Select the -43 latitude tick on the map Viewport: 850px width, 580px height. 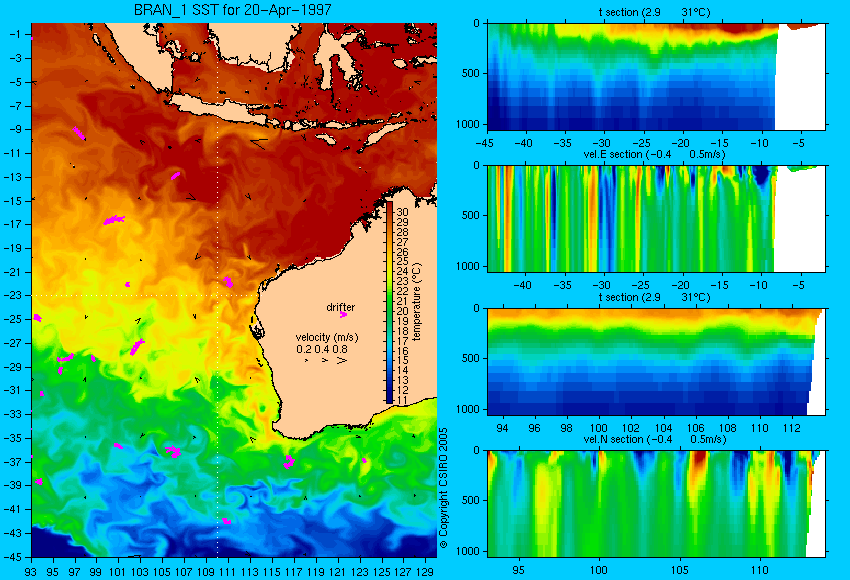click(14, 533)
